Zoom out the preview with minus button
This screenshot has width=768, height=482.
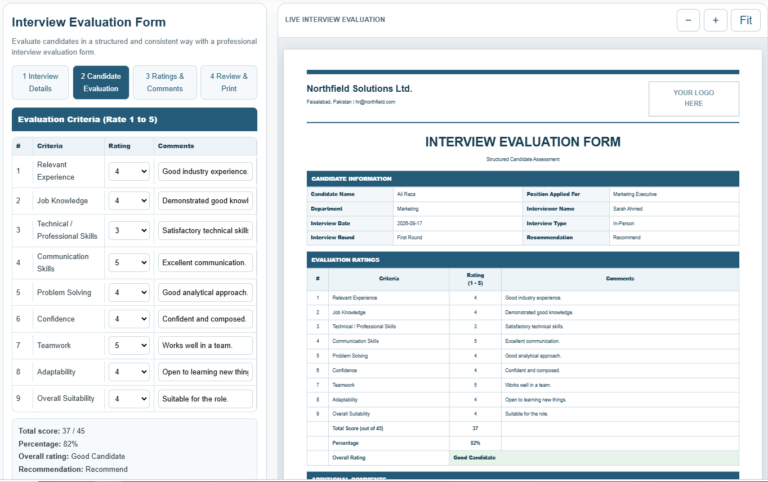688,21
